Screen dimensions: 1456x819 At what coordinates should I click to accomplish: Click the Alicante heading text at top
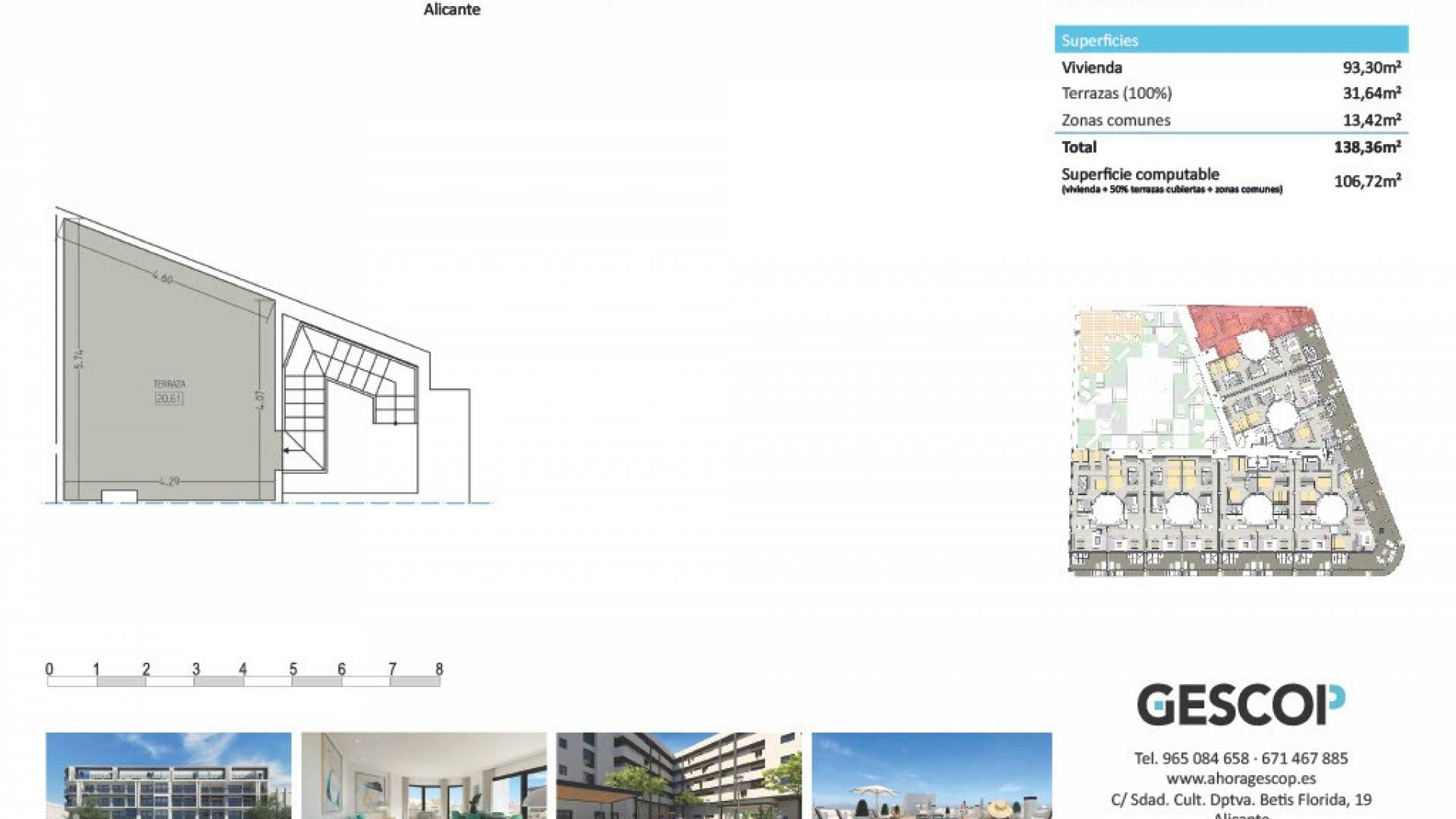[x=452, y=10]
